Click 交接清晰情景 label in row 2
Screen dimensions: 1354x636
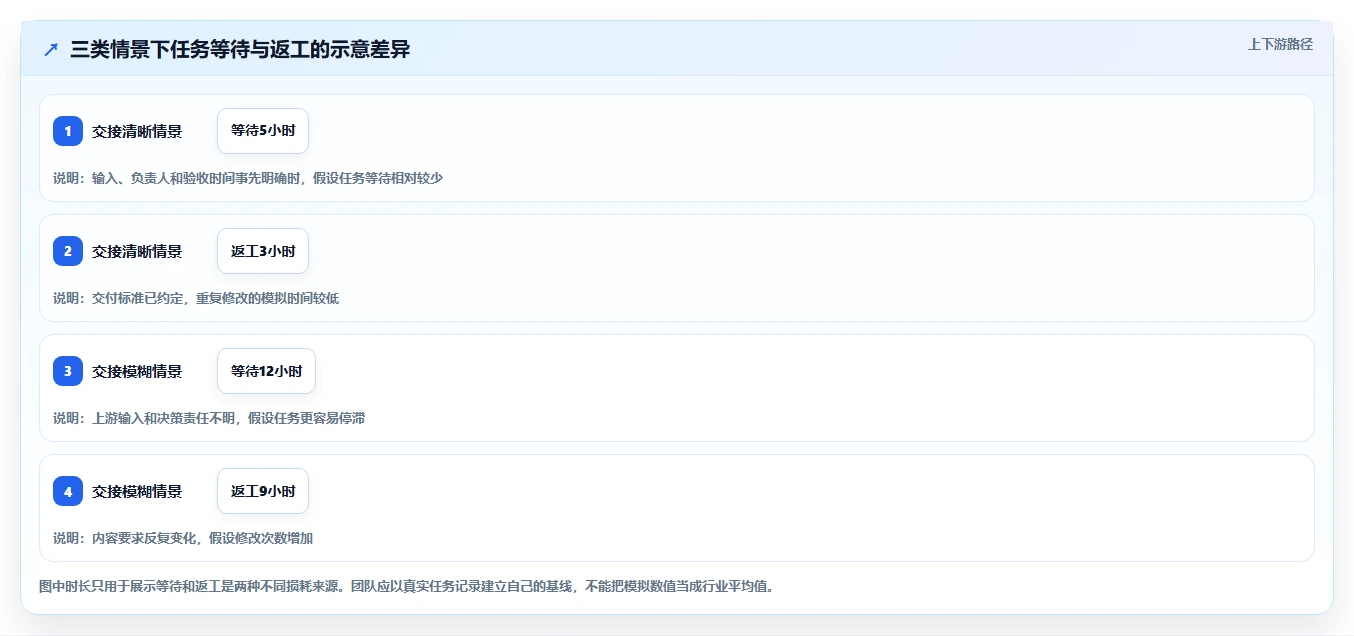(x=137, y=251)
